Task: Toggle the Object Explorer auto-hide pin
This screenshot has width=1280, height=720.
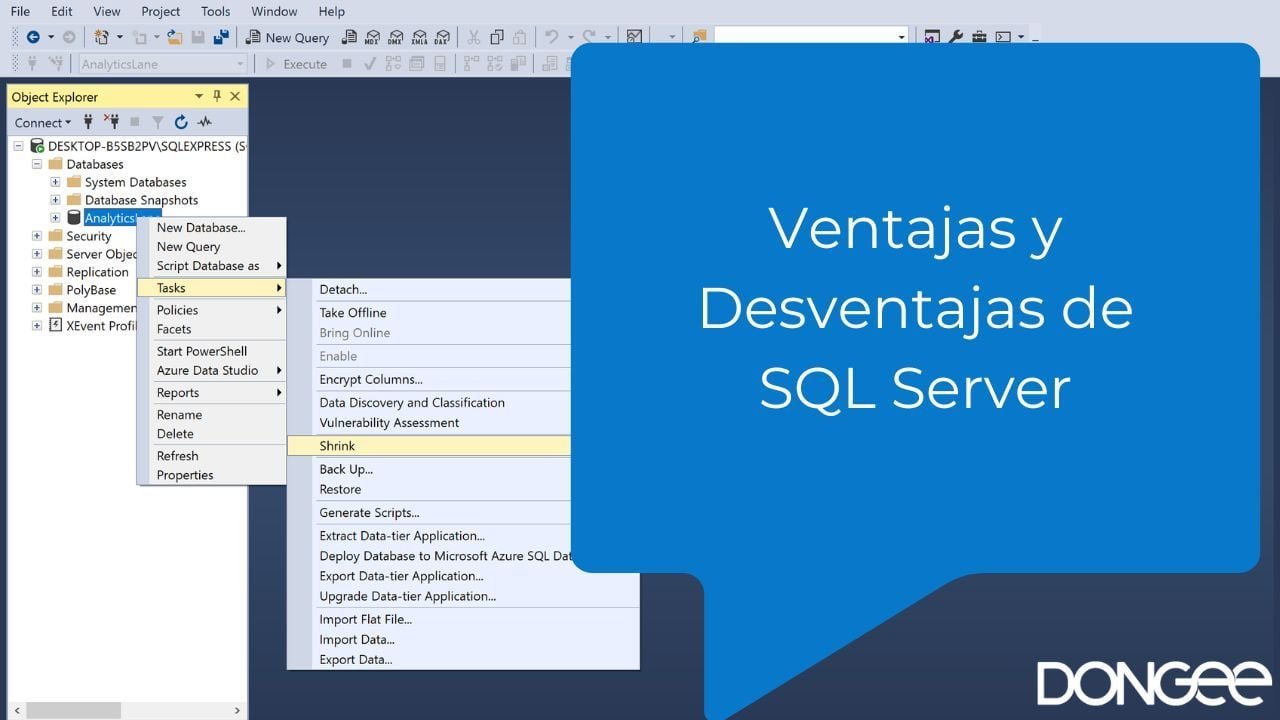Action: 217,96
